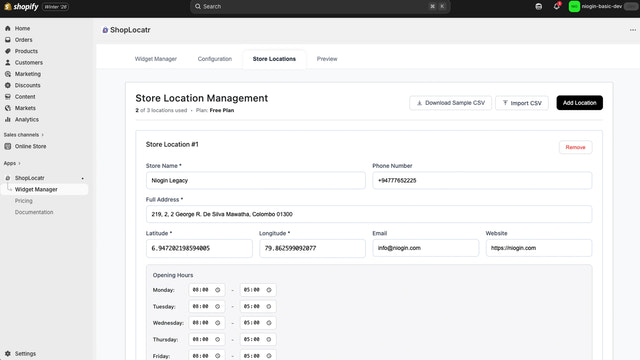This screenshot has width=640, height=360.
Task: Expand the Sales channels section
Action: (x=23, y=135)
